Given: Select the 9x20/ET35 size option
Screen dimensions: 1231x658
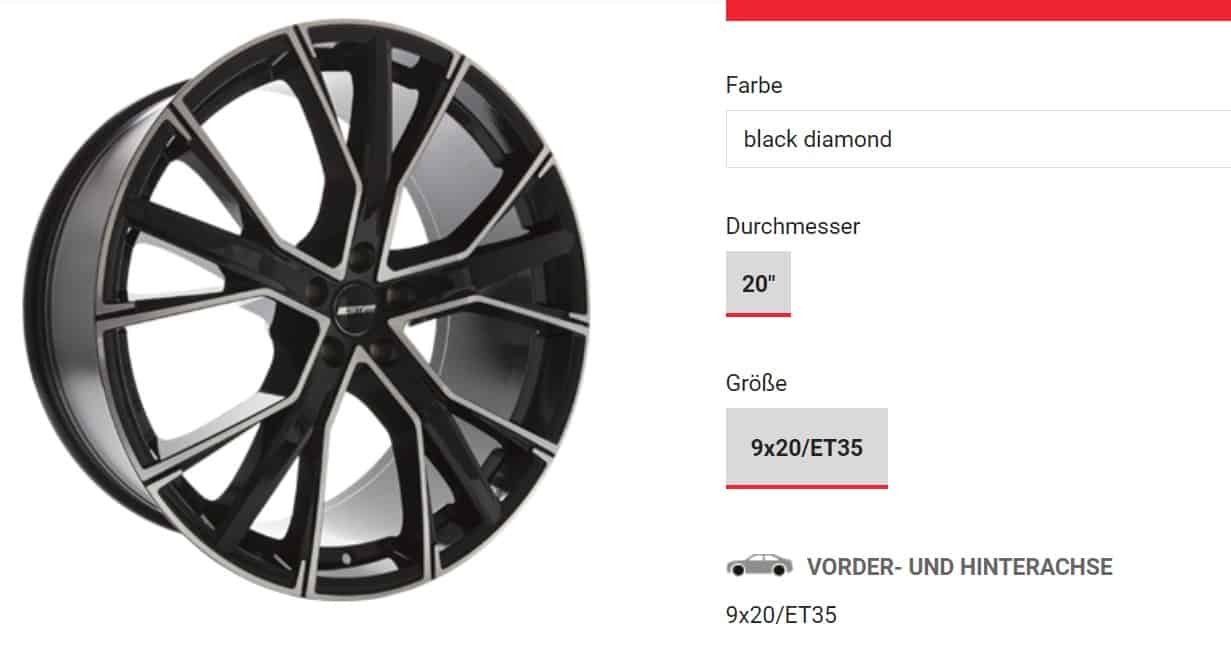Looking at the screenshot, I should pyautogui.click(x=807, y=448).
